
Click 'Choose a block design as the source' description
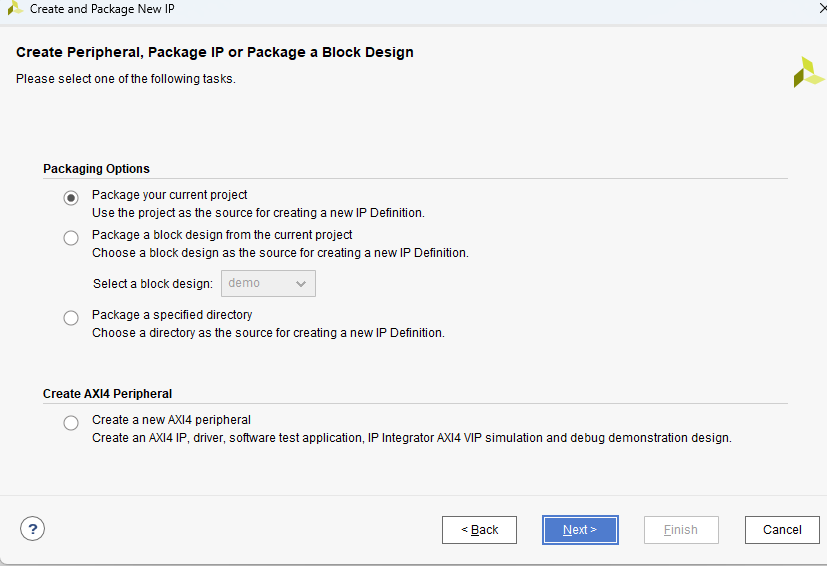(280, 253)
